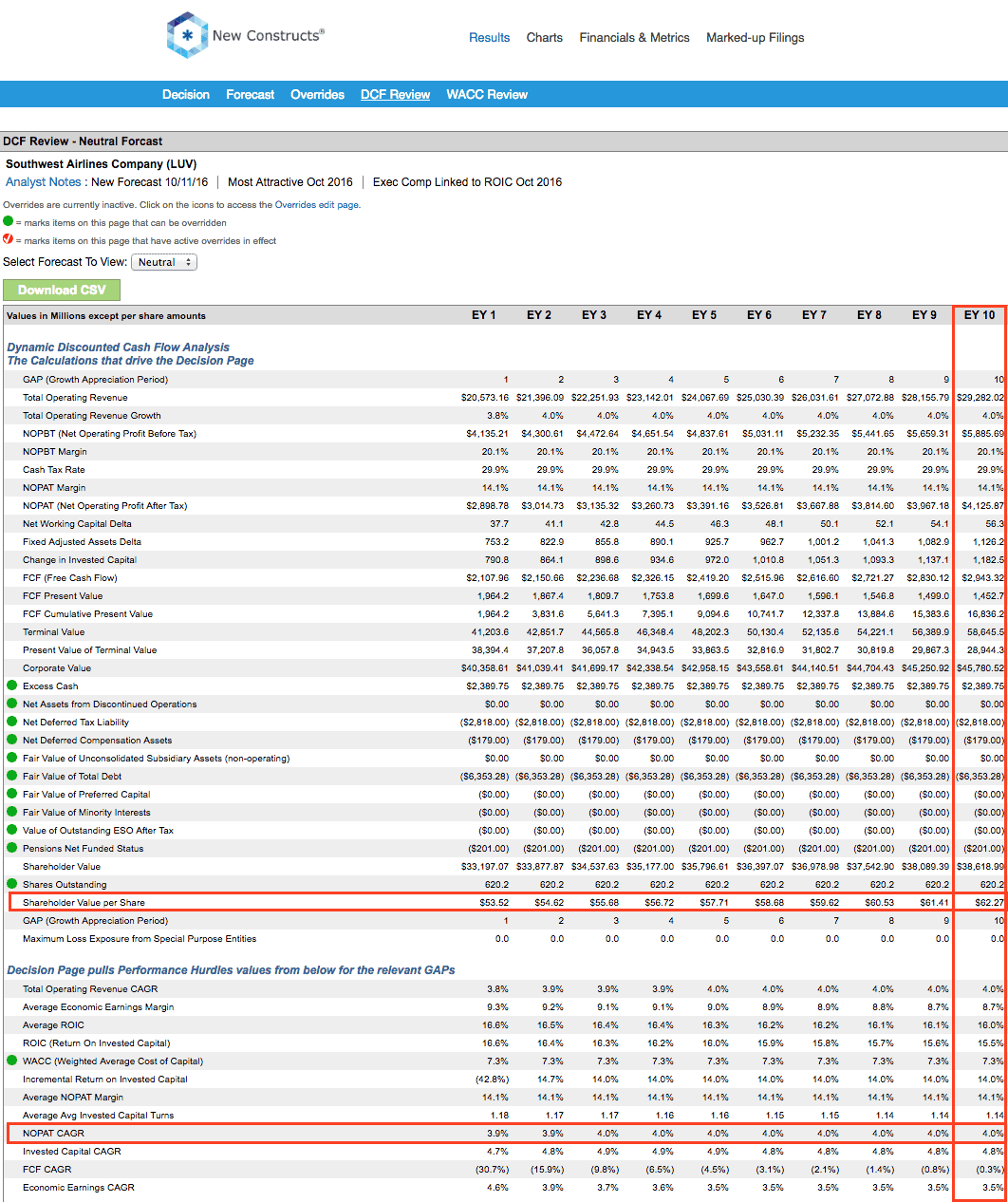The width and height of the screenshot is (1008, 1202).
Task: Click the Terminal Value row label
Action: 54,632
